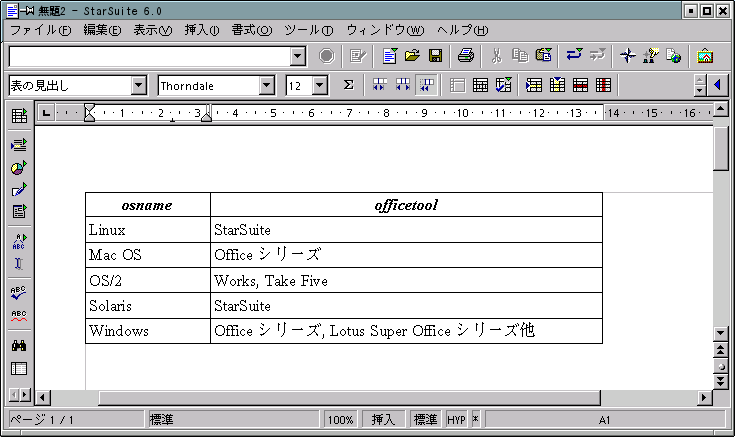The width and height of the screenshot is (735, 437).
Task: Insert a column with the table toolbar icon
Action: pyautogui.click(x=557, y=85)
